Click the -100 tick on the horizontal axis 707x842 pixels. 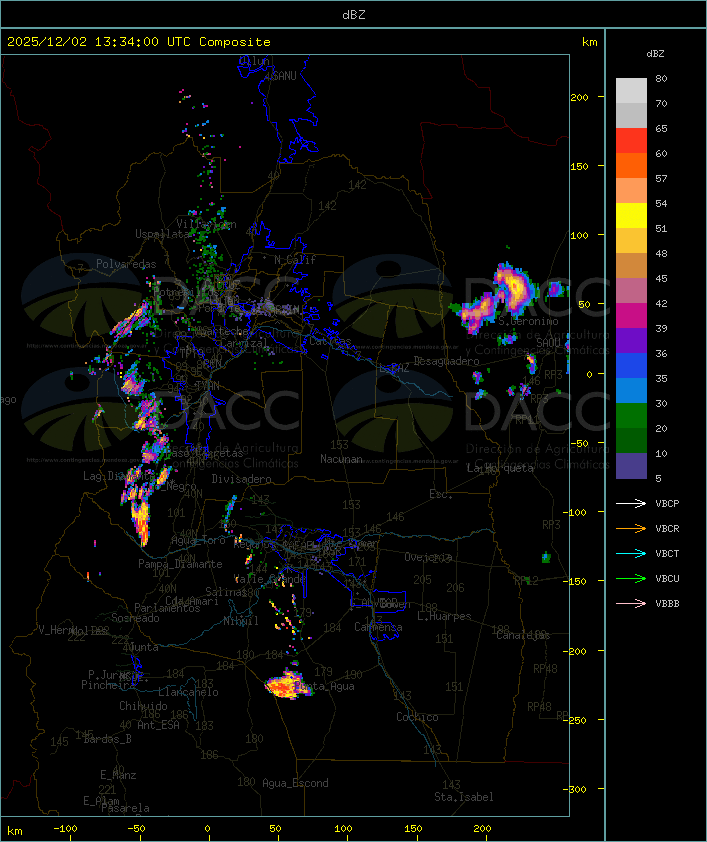65,829
